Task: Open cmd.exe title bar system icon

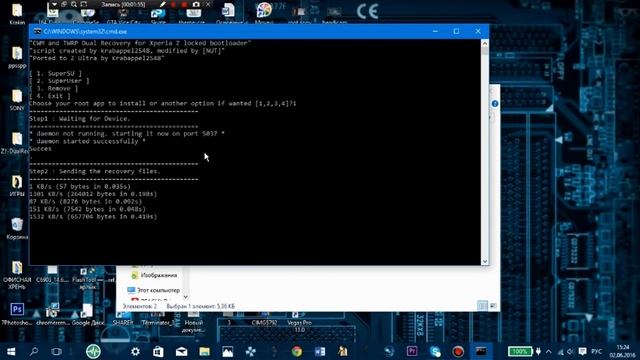Action: (37, 31)
